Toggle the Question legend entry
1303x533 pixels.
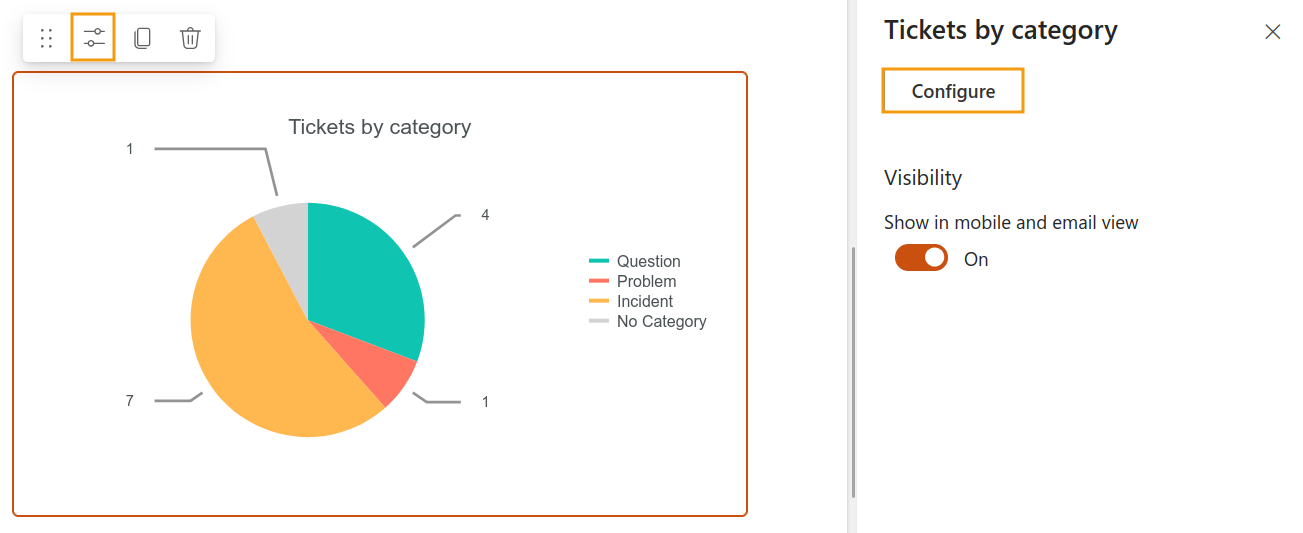(635, 261)
